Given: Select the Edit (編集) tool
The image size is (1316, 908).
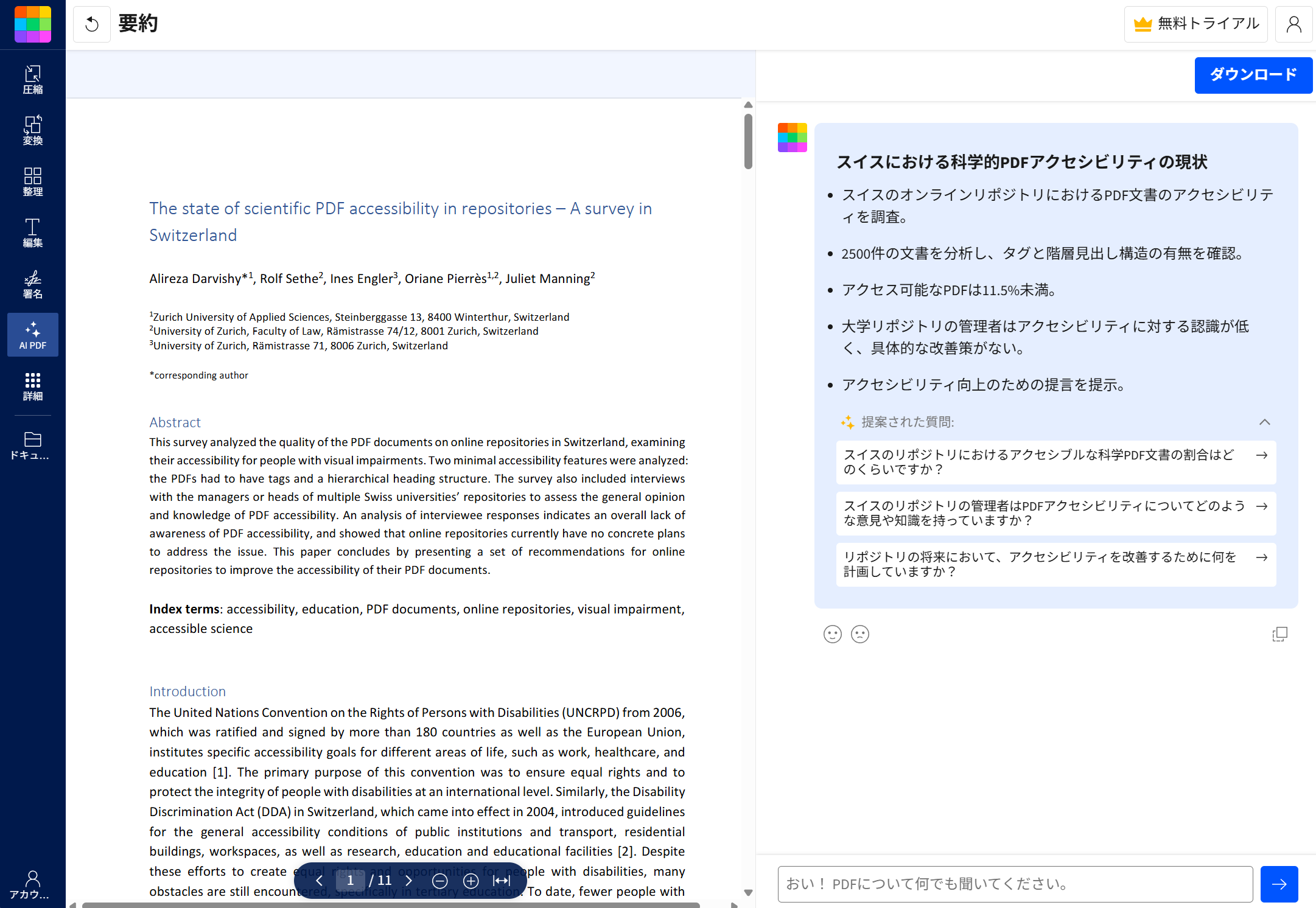Looking at the screenshot, I should click(x=33, y=232).
